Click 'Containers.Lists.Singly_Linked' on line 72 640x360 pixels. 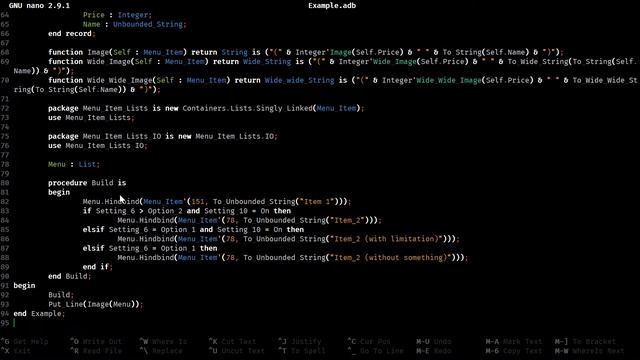pyautogui.click(x=247, y=108)
